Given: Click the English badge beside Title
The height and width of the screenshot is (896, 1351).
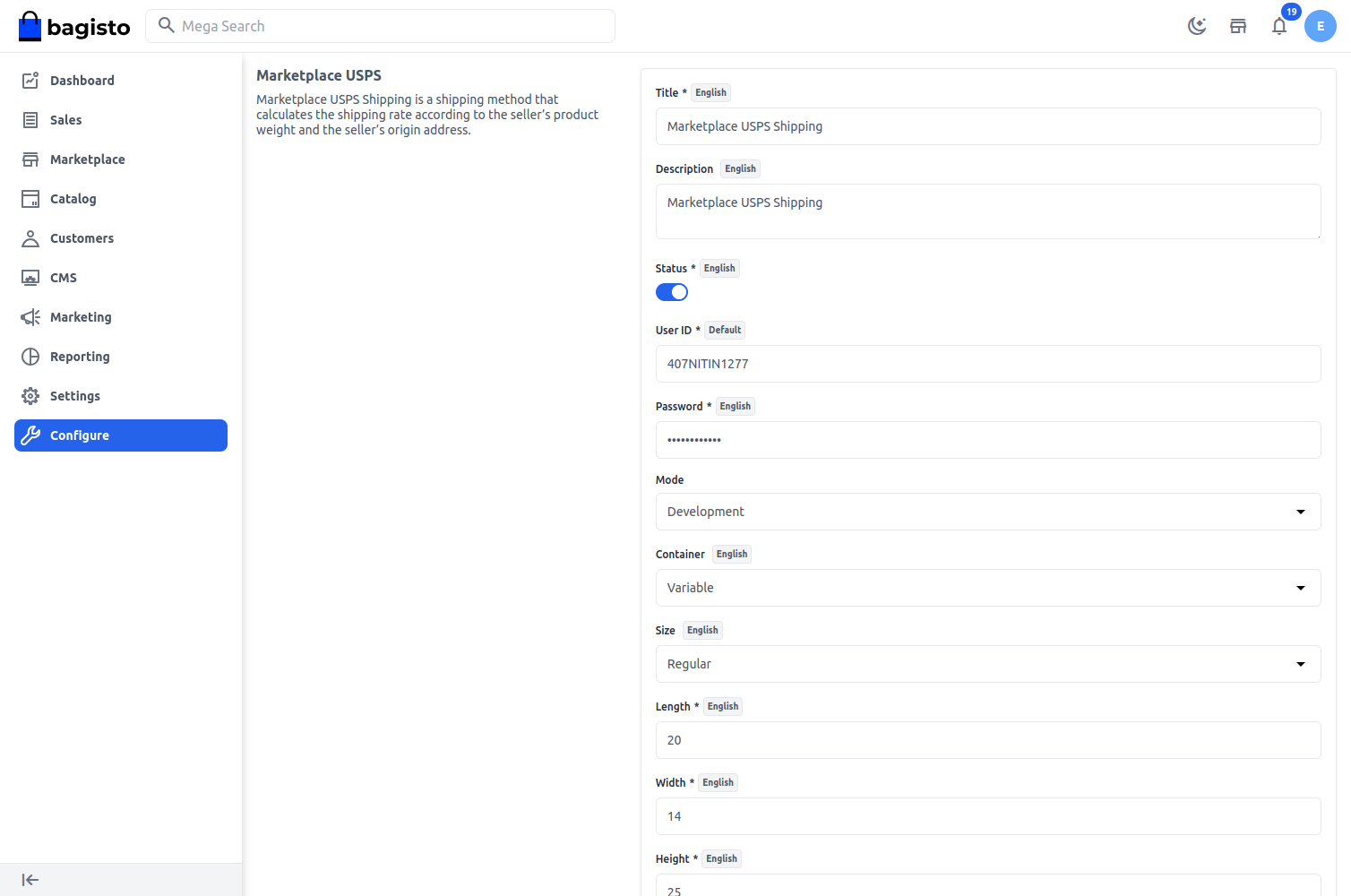Looking at the screenshot, I should [x=711, y=92].
